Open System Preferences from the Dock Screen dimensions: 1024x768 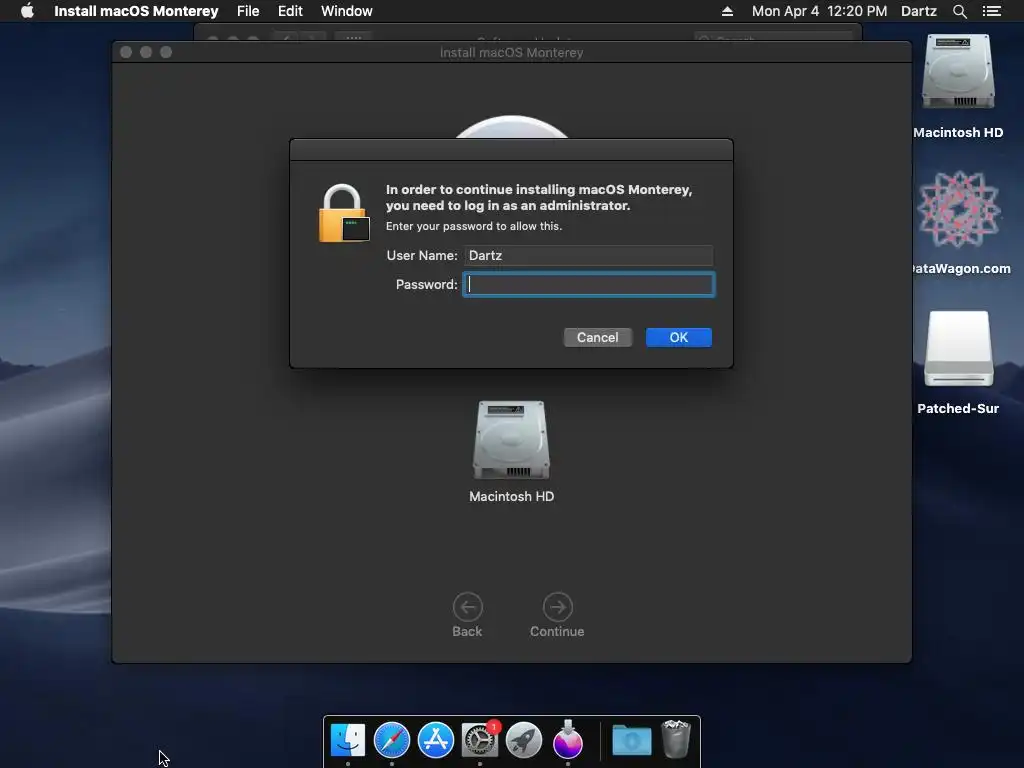(480, 741)
